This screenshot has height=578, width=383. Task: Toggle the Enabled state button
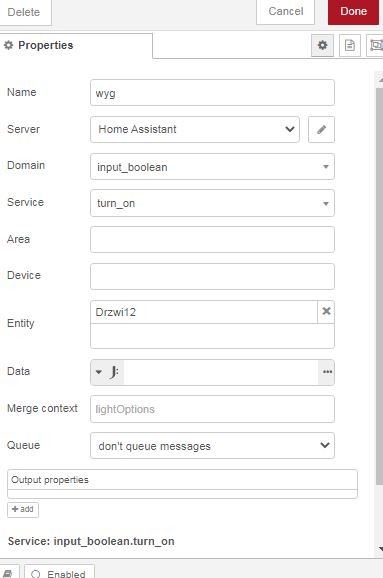pos(59,573)
